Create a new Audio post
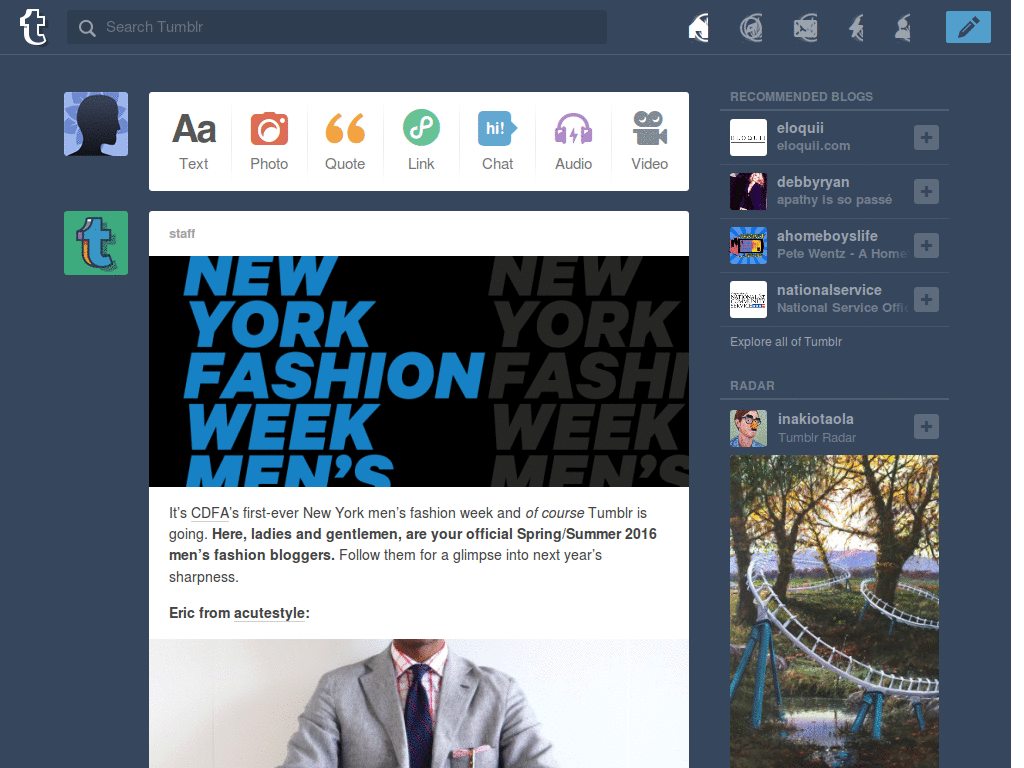Viewport: 1024px width, 768px height. (x=573, y=141)
